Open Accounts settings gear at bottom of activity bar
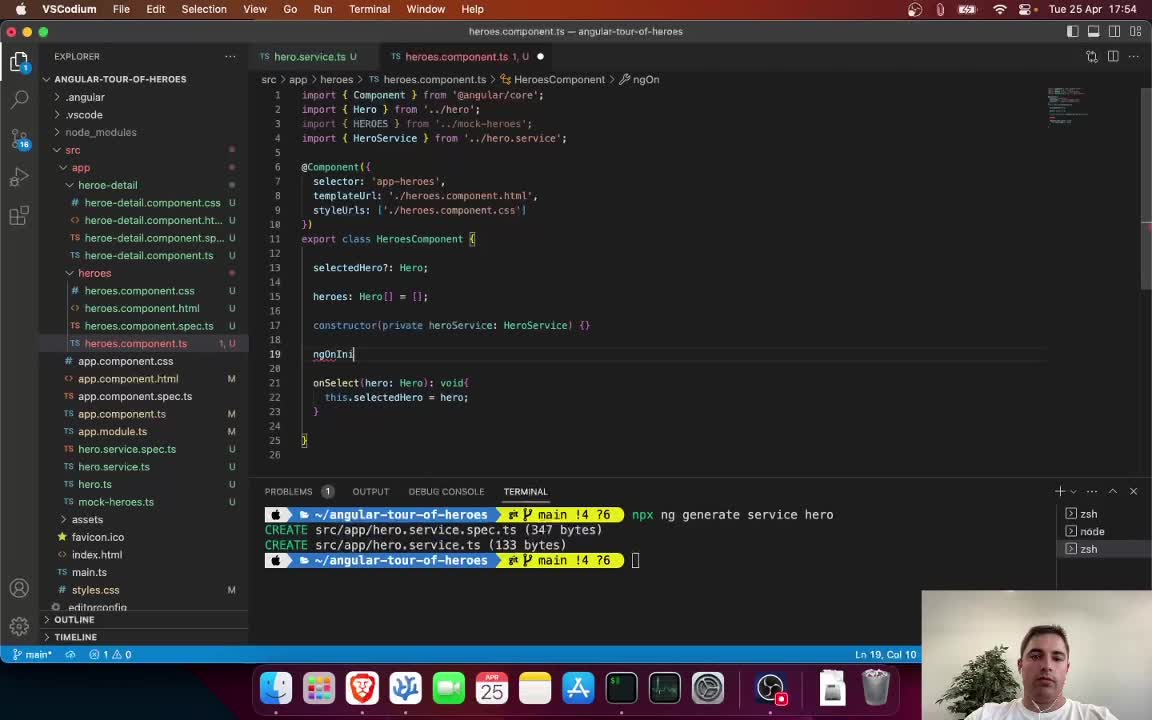1152x720 pixels. pyautogui.click(x=19, y=625)
